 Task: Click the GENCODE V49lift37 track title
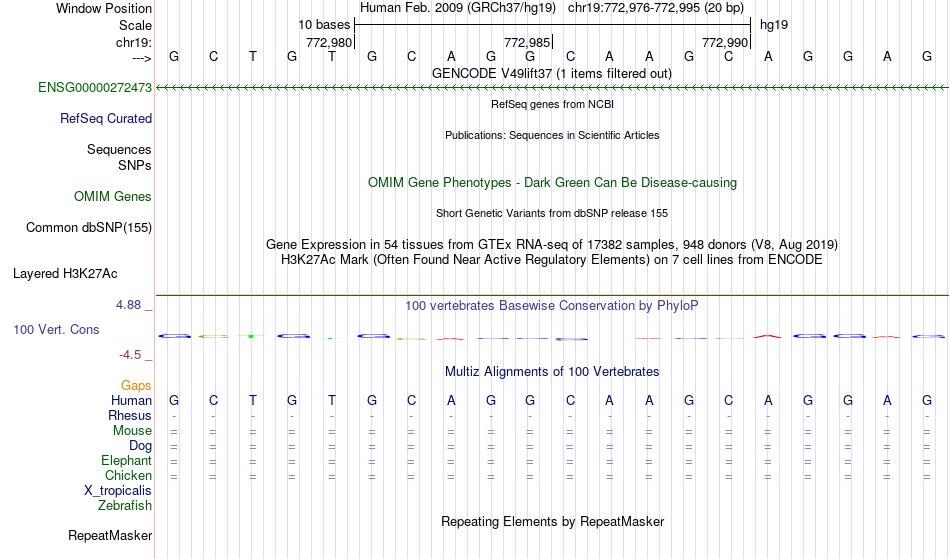point(552,73)
